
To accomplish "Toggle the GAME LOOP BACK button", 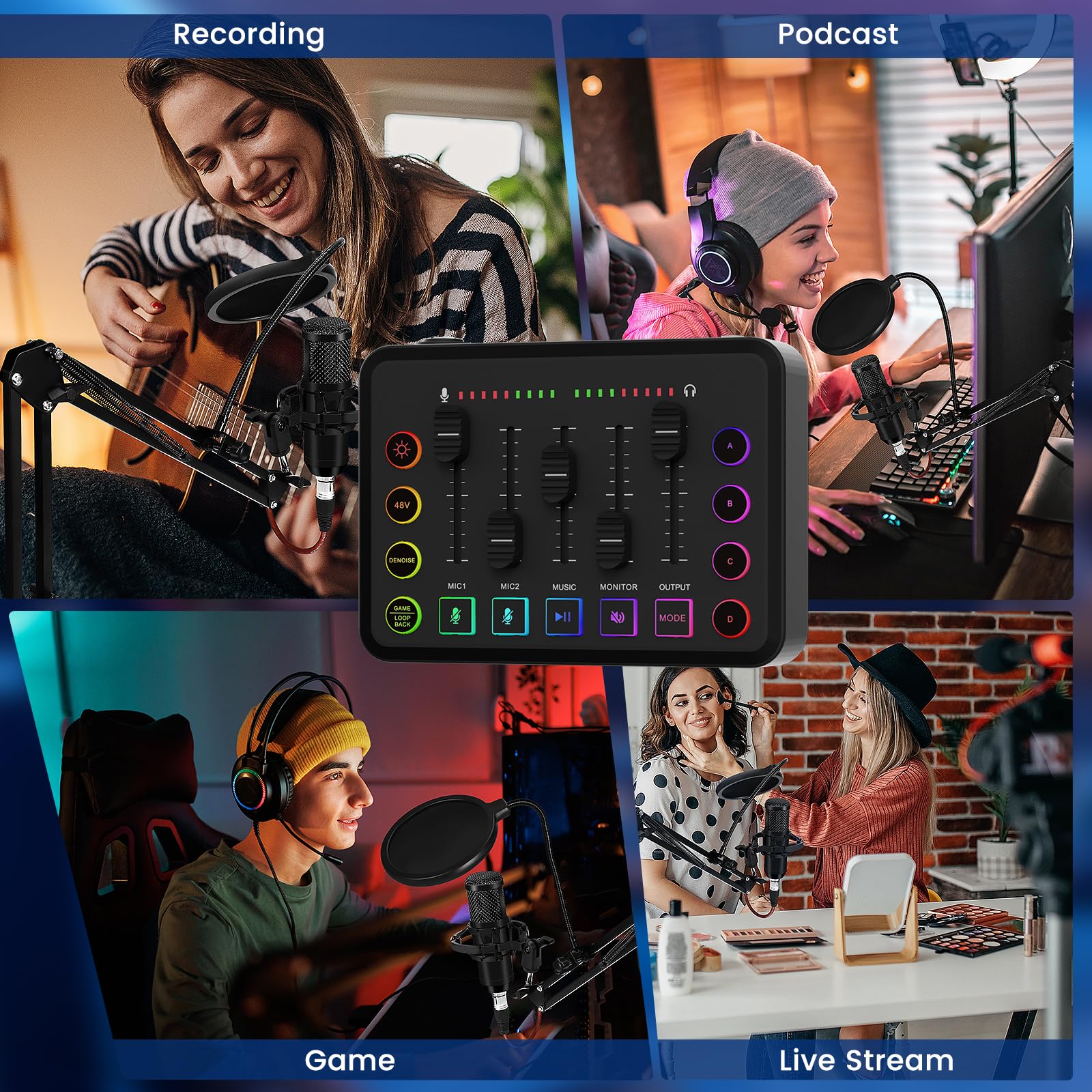I will point(403,616).
